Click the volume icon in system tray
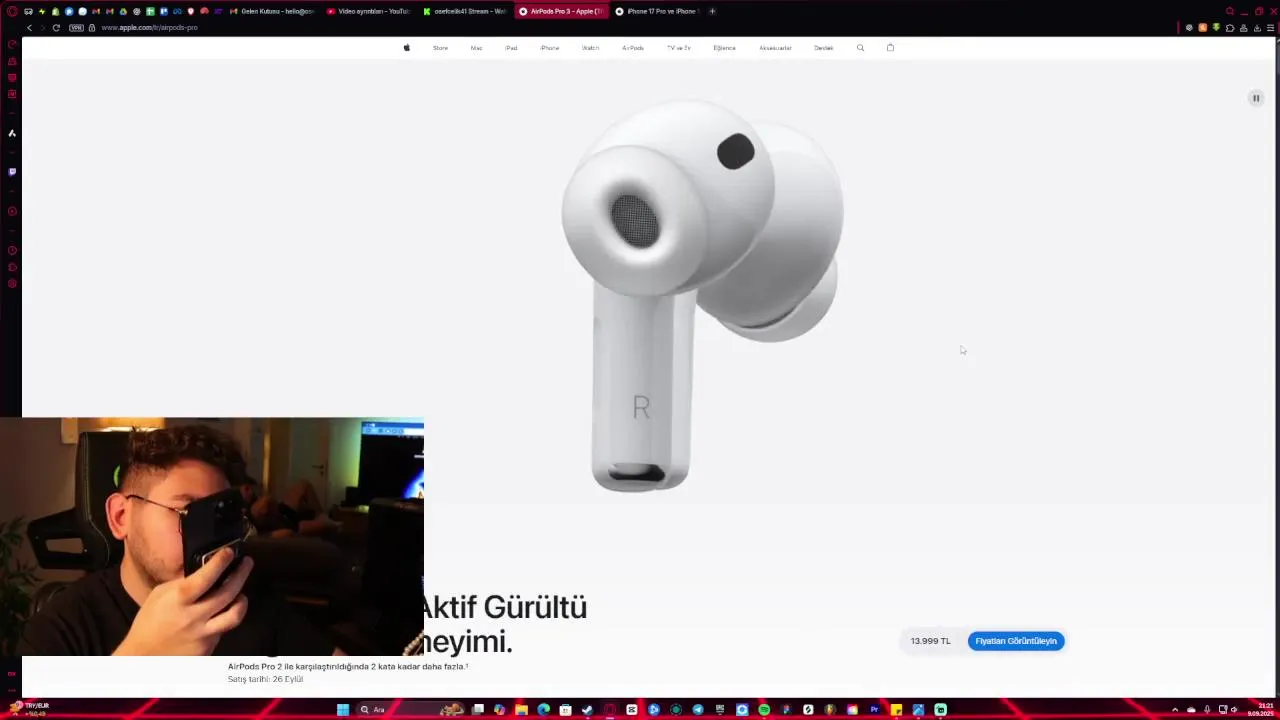Viewport: 1280px width, 720px height. point(1234,709)
